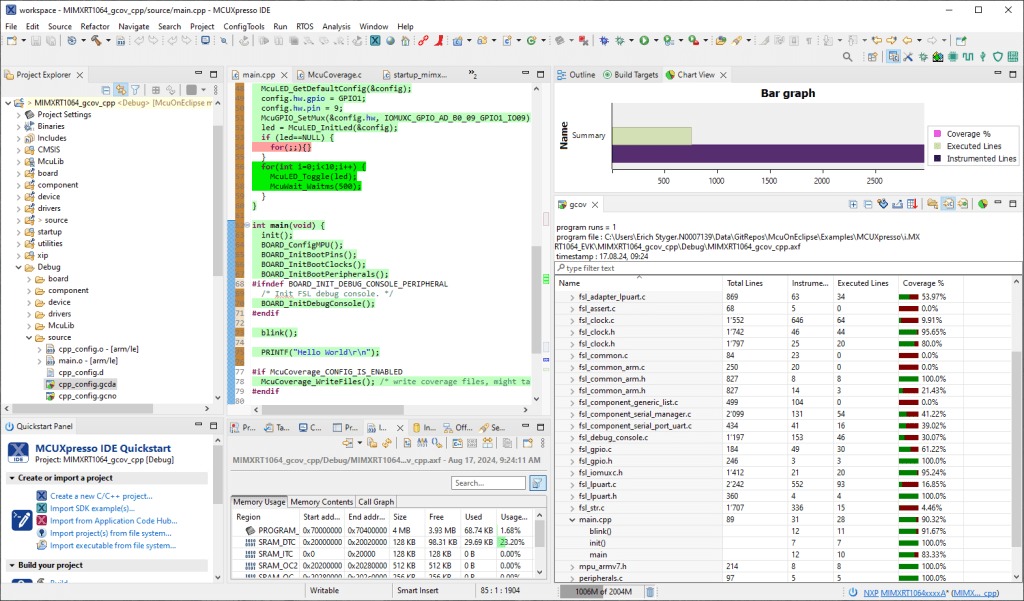The height and width of the screenshot is (601, 1024).
Task: Click 'Create a new C/C++ project...' link
Action: [x=101, y=496]
